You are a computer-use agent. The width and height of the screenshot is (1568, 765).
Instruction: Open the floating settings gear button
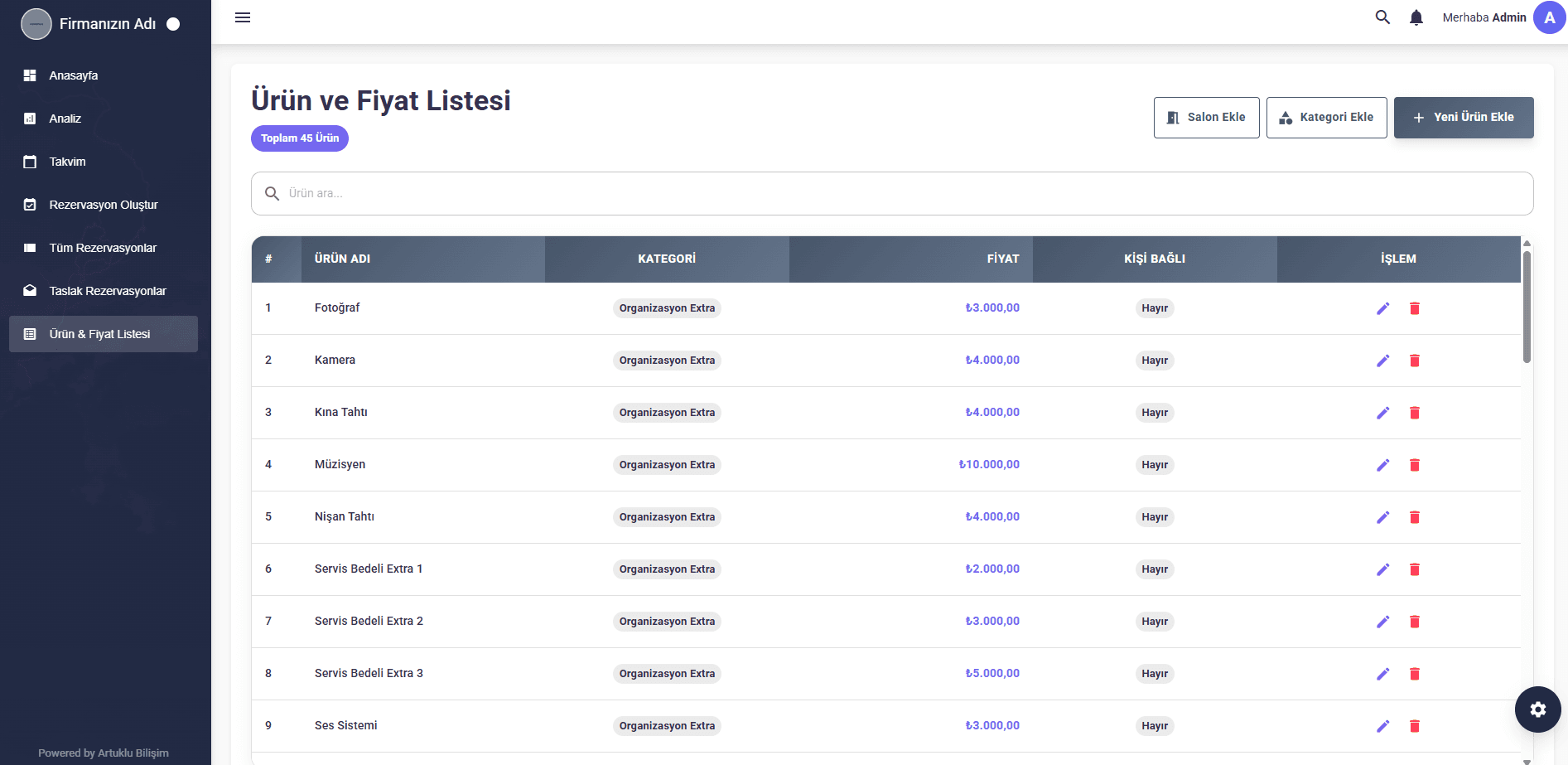1537,709
